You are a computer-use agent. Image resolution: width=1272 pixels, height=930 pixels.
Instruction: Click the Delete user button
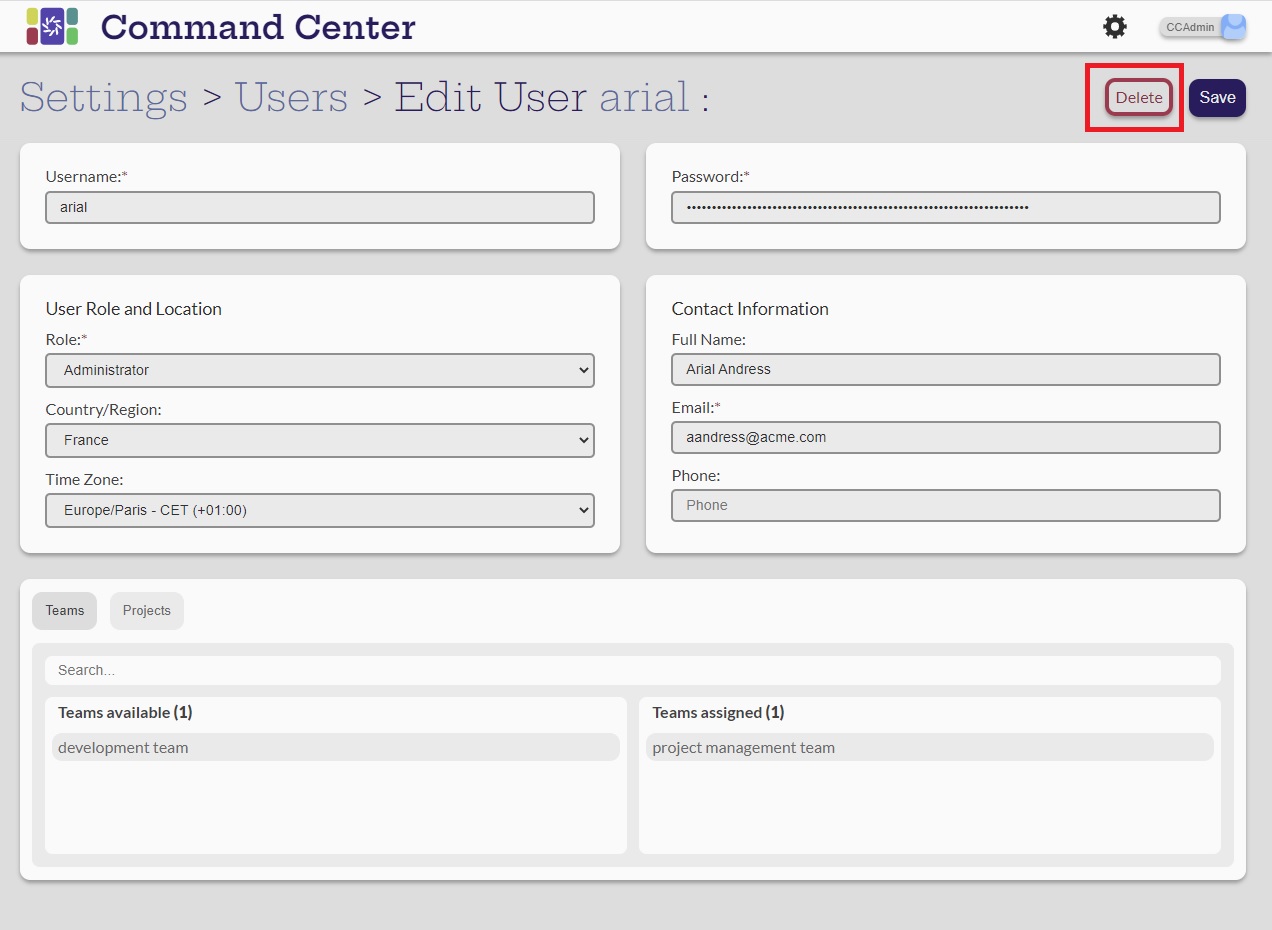click(x=1139, y=98)
